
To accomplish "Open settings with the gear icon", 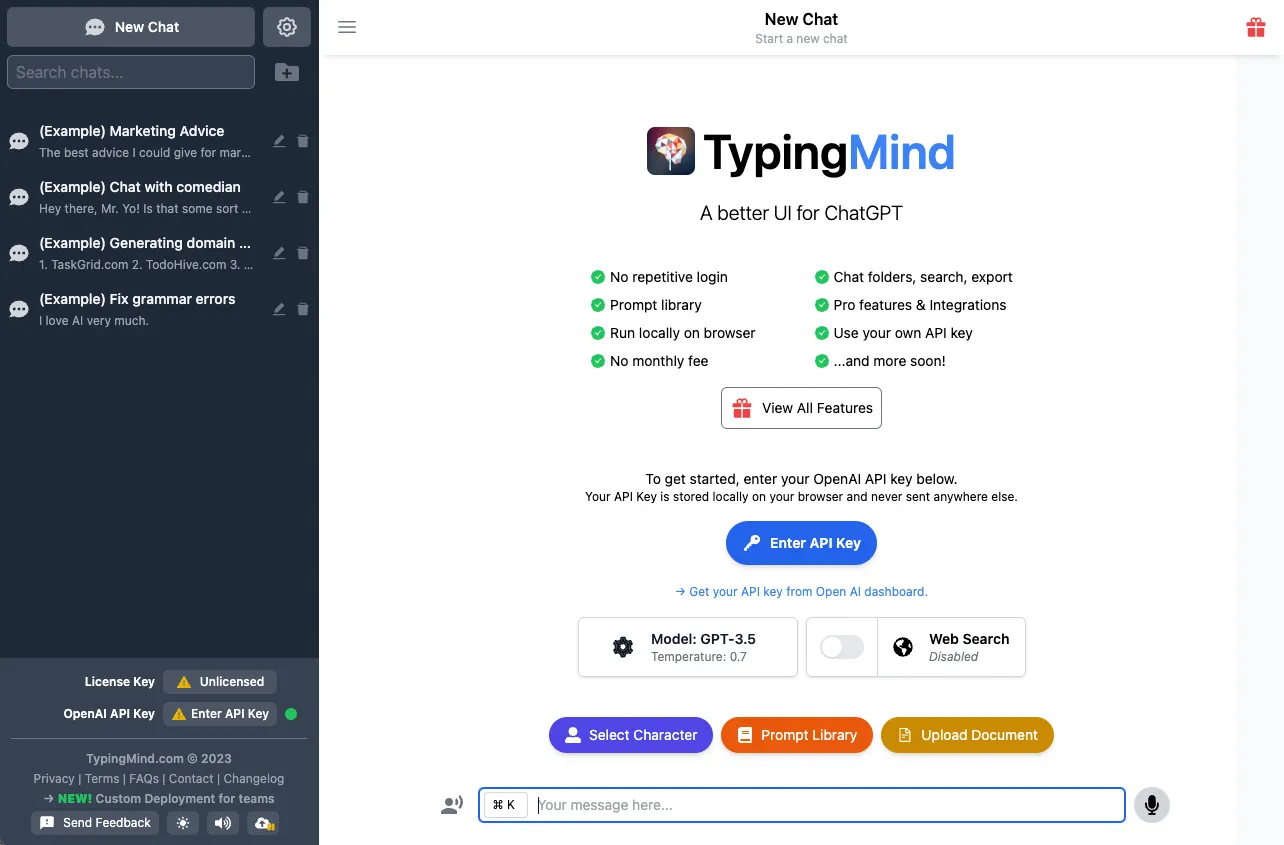I will [x=287, y=27].
